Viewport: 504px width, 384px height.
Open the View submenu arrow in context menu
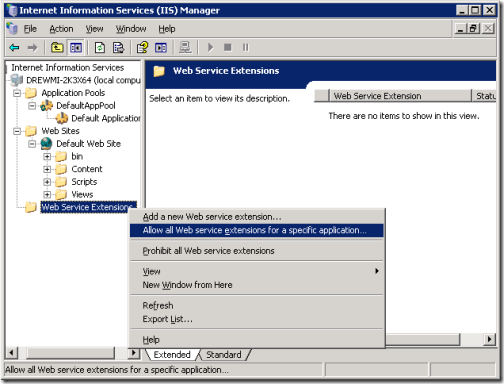pyautogui.click(x=377, y=271)
